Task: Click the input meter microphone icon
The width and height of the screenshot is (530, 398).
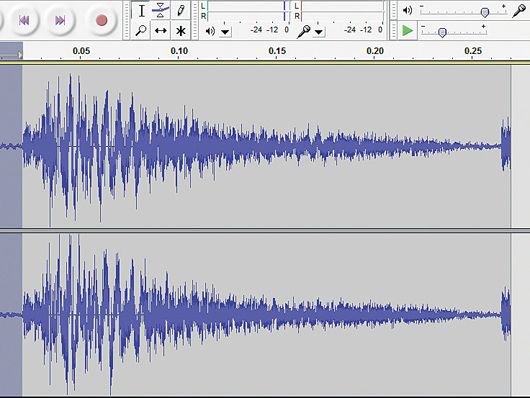Action: [x=304, y=31]
